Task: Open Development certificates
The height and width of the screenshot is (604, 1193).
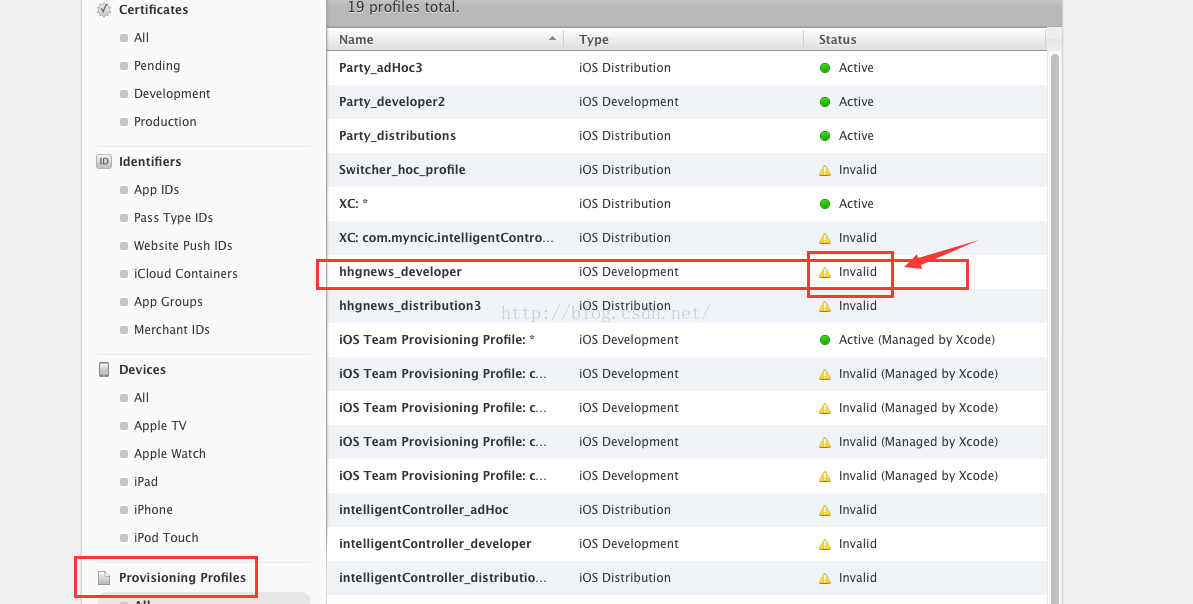Action: click(x=172, y=94)
